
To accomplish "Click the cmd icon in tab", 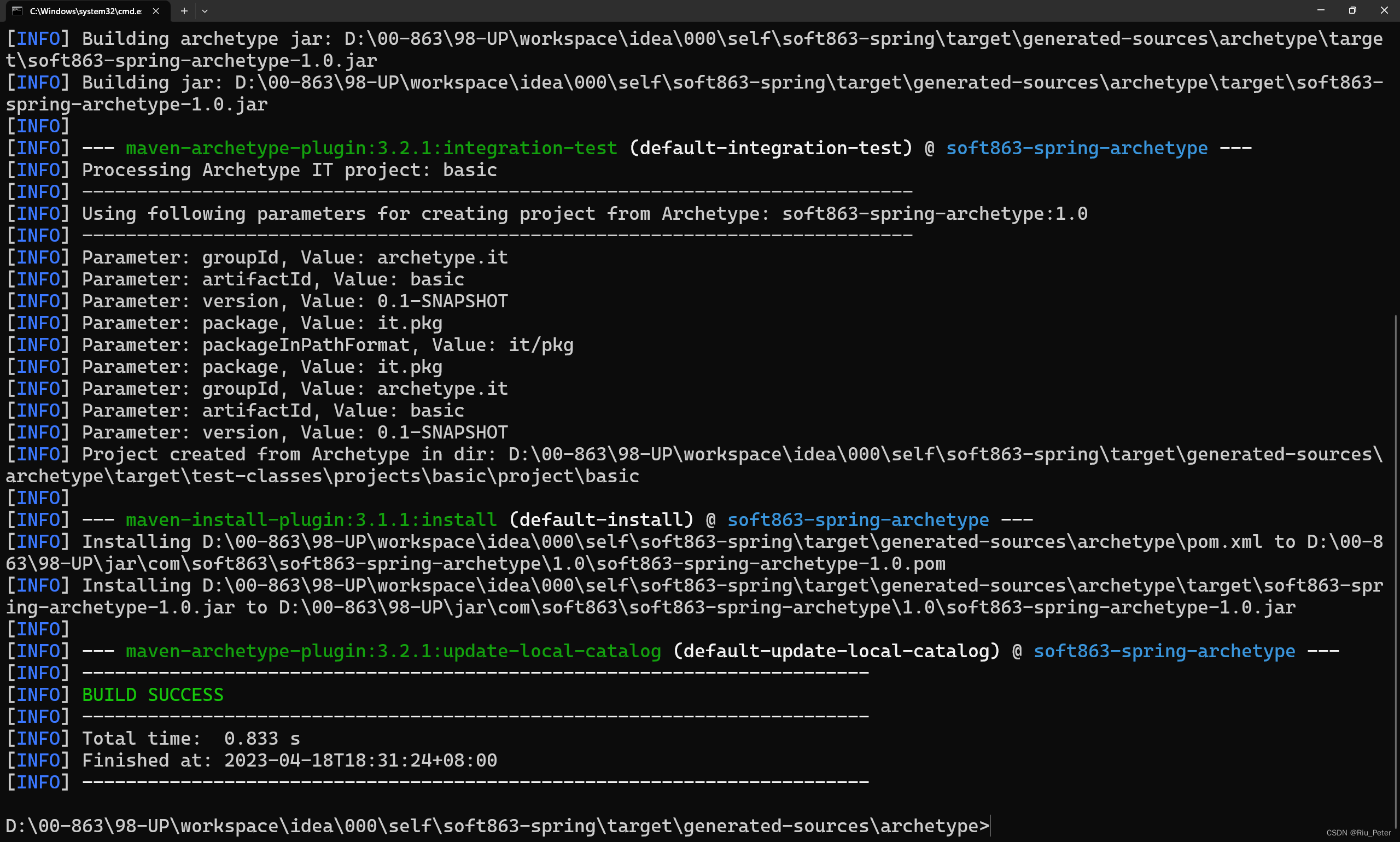I will [17, 11].
